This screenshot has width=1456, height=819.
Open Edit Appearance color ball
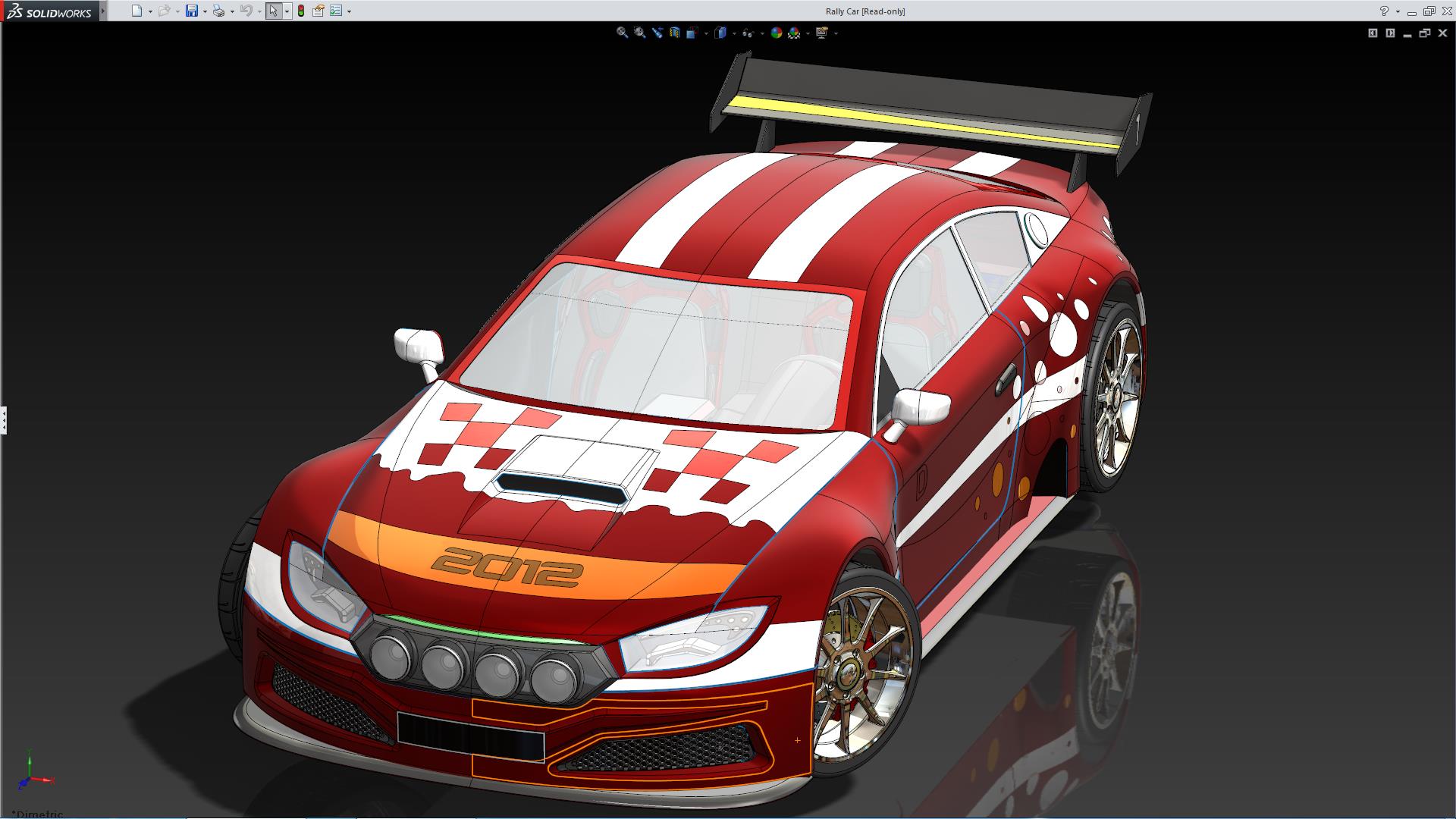click(776, 33)
